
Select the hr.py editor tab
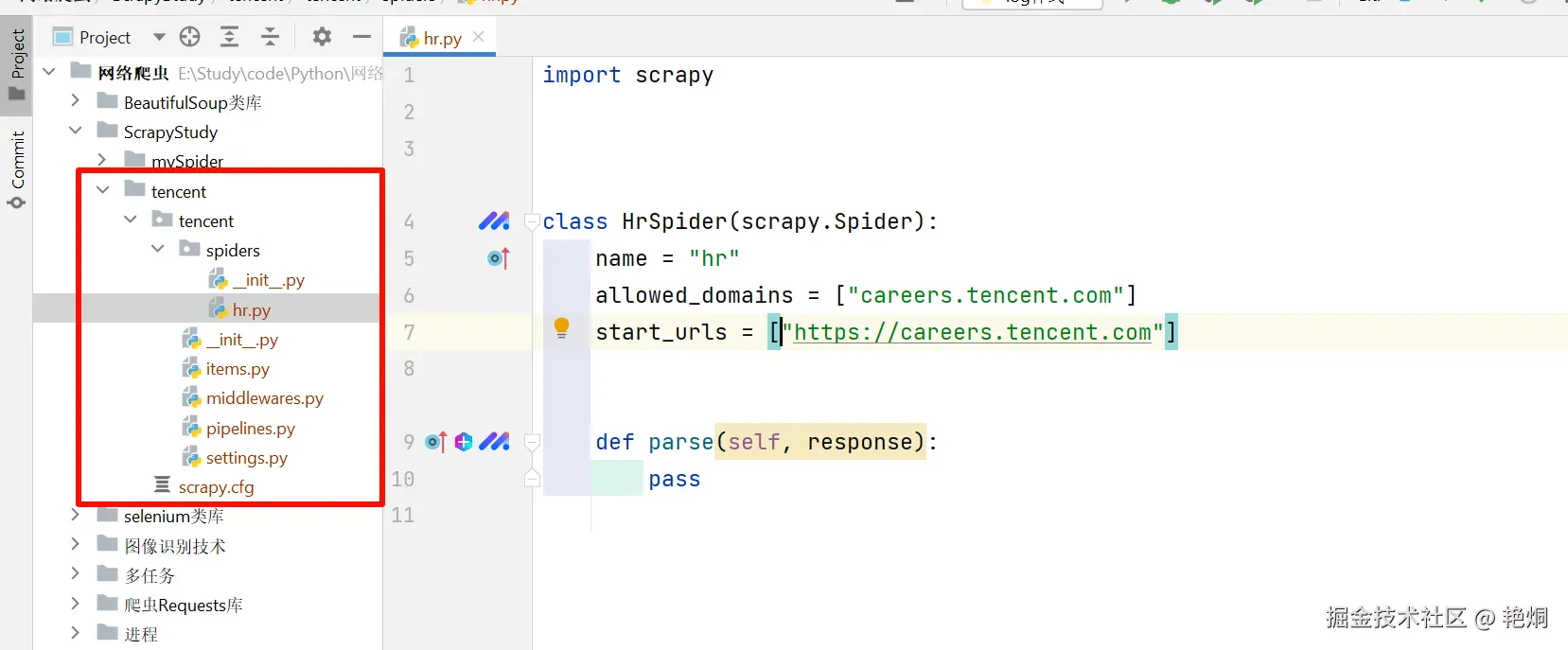point(442,38)
